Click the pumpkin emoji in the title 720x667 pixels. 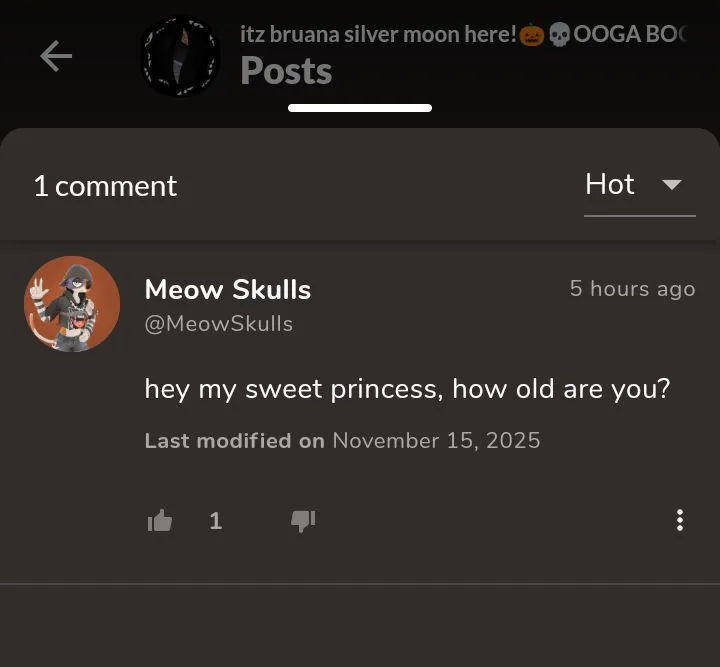tap(531, 35)
